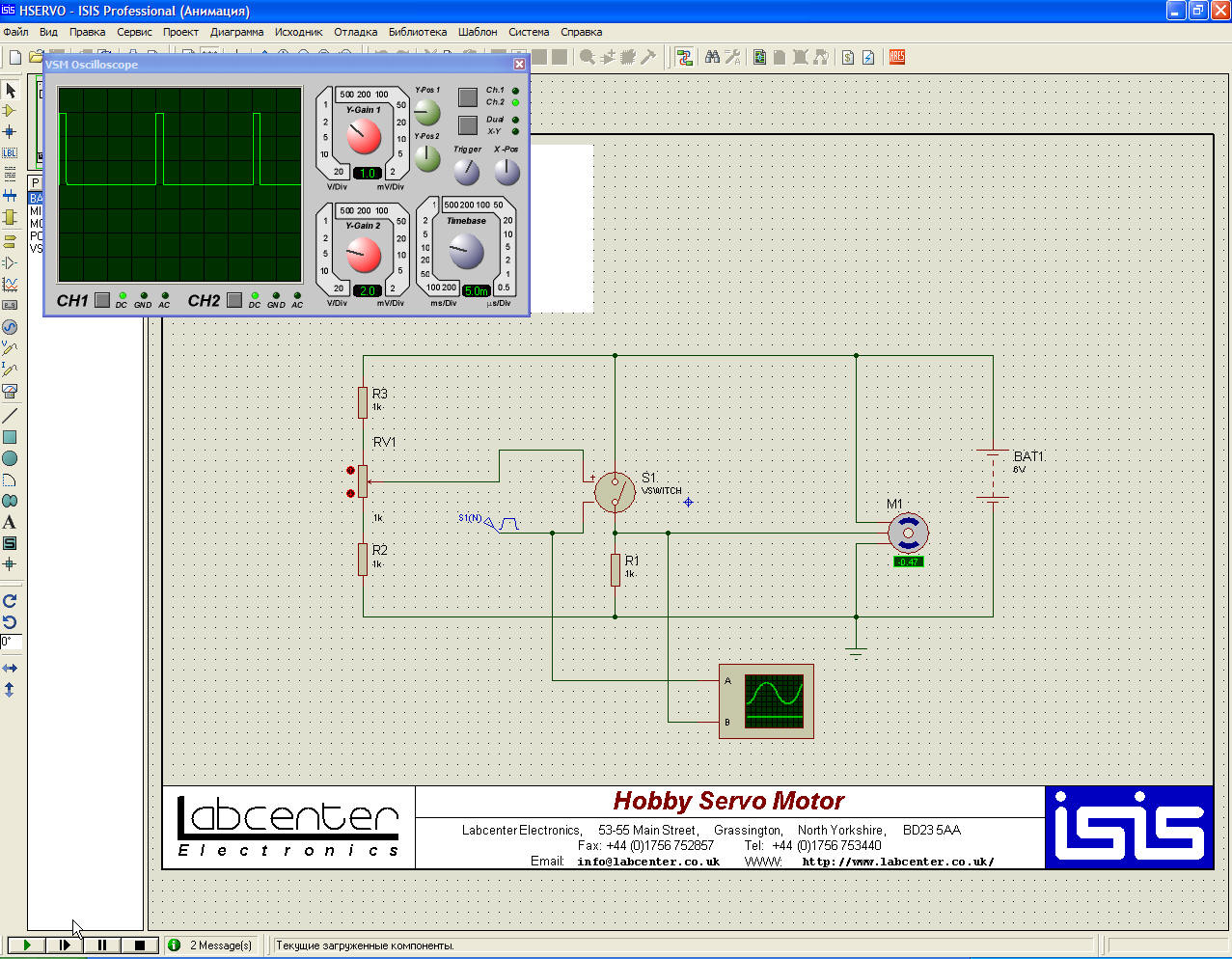Viewport: 1232px width, 959px height.
Task: Select the 2D line drawing tool
Action: 10,416
